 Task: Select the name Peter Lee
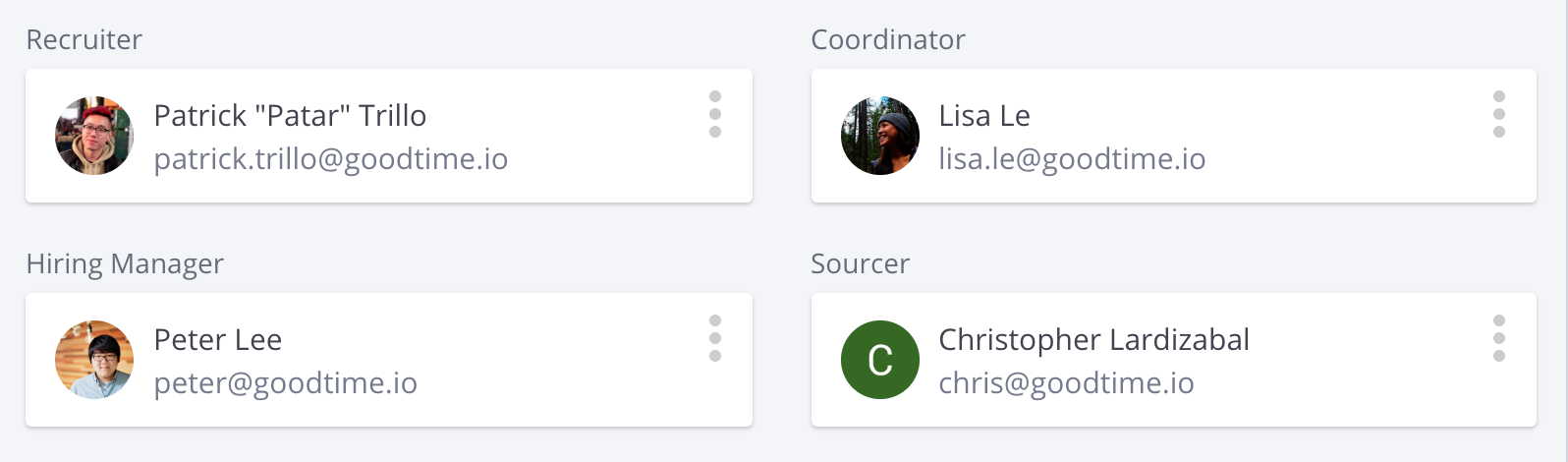point(218,340)
